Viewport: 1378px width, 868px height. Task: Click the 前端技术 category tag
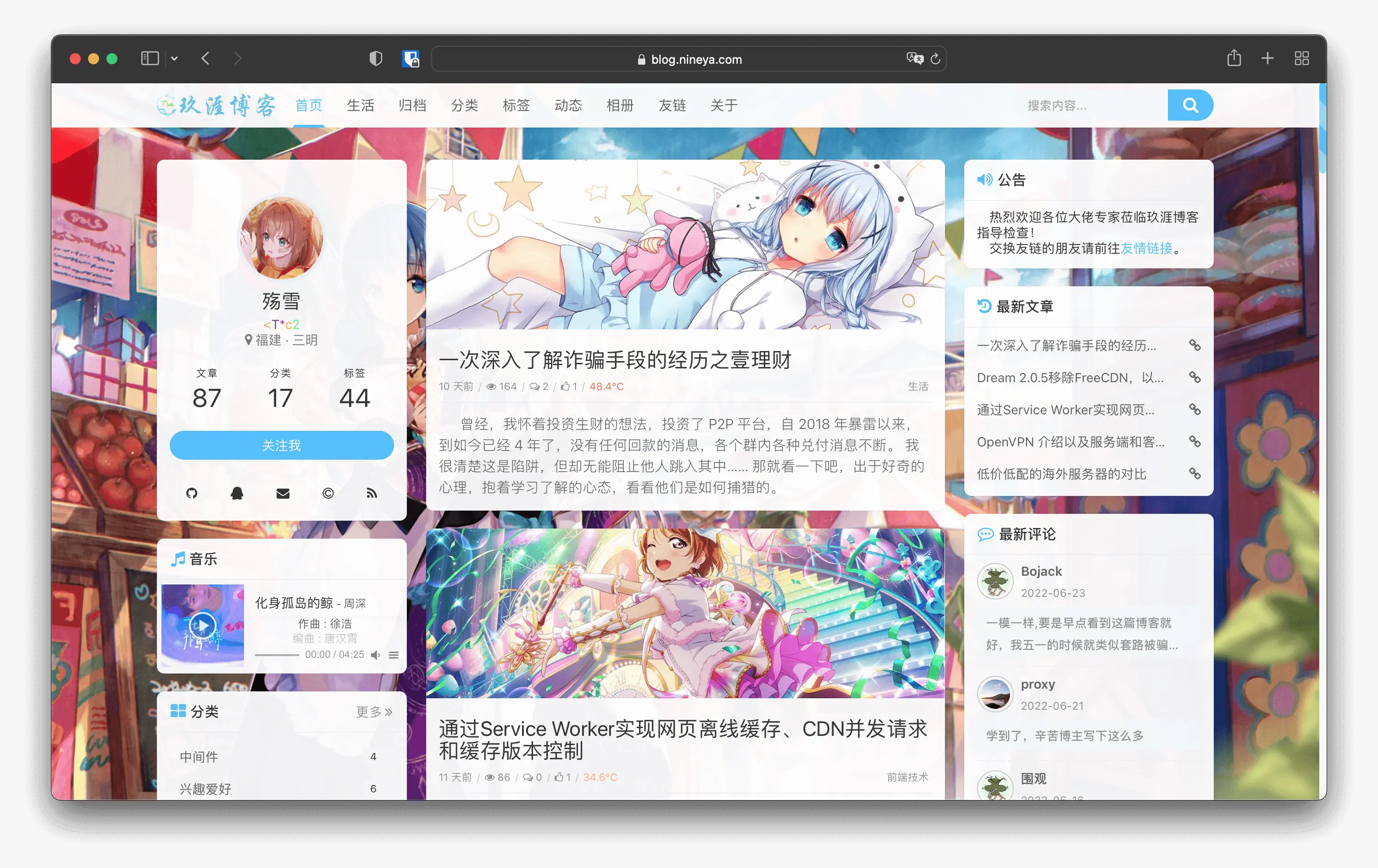908,777
